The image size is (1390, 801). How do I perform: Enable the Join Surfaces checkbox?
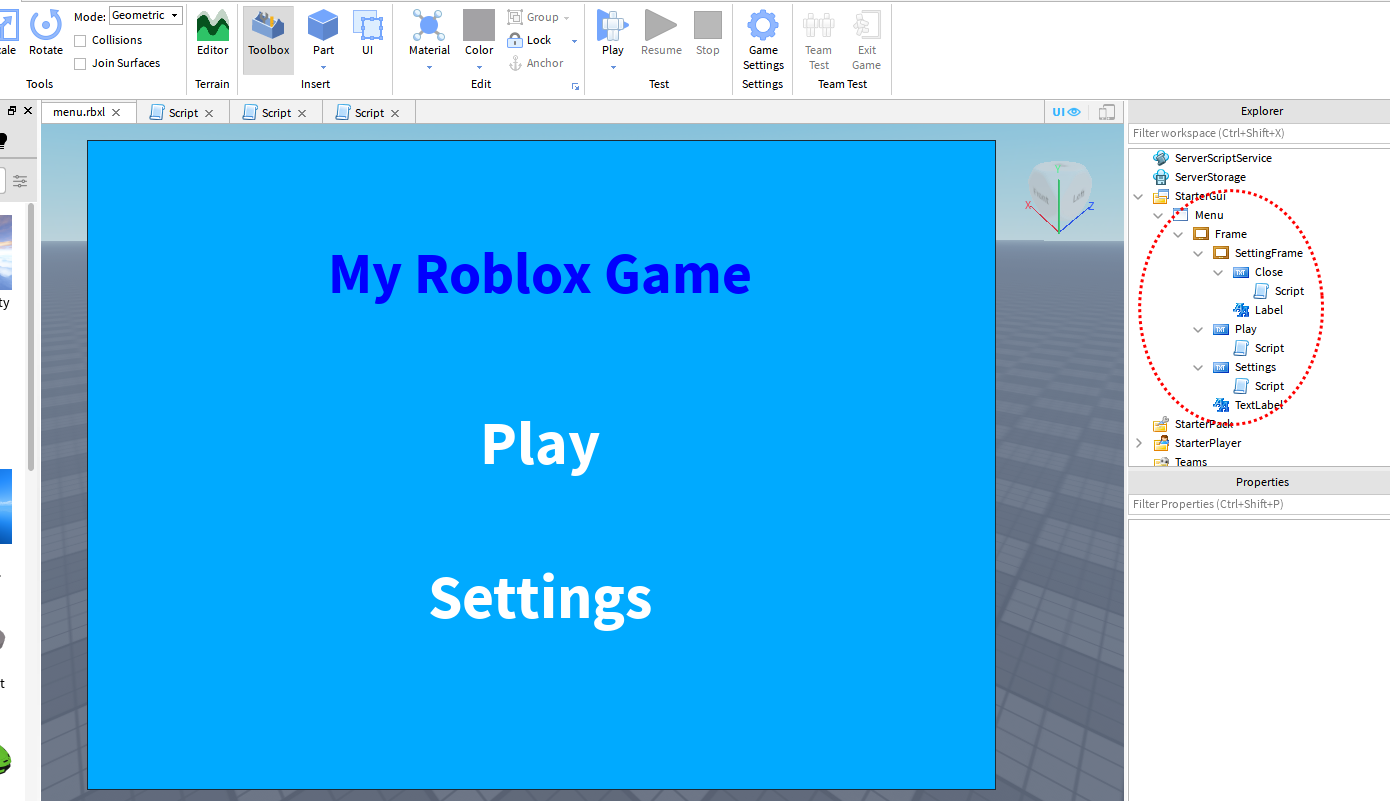[x=81, y=63]
